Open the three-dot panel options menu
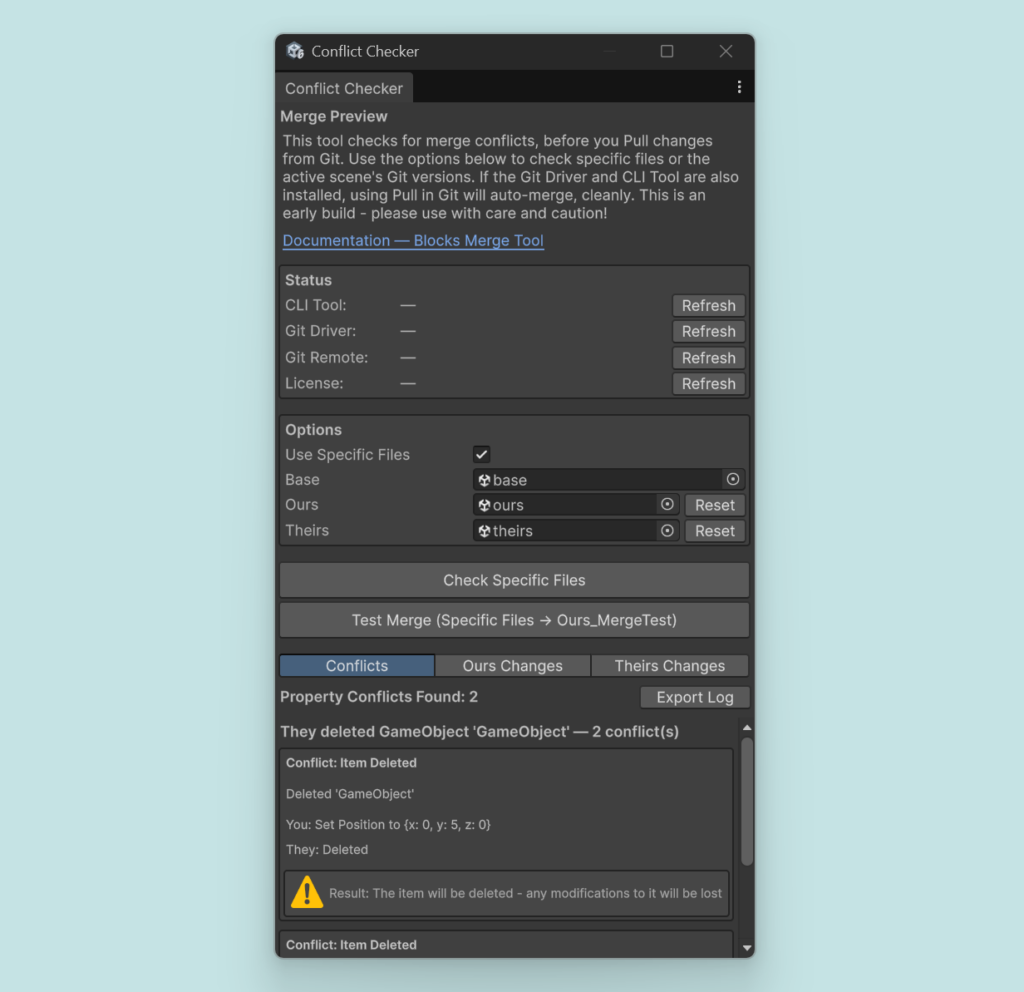This screenshot has height=992, width=1024. pos(739,88)
